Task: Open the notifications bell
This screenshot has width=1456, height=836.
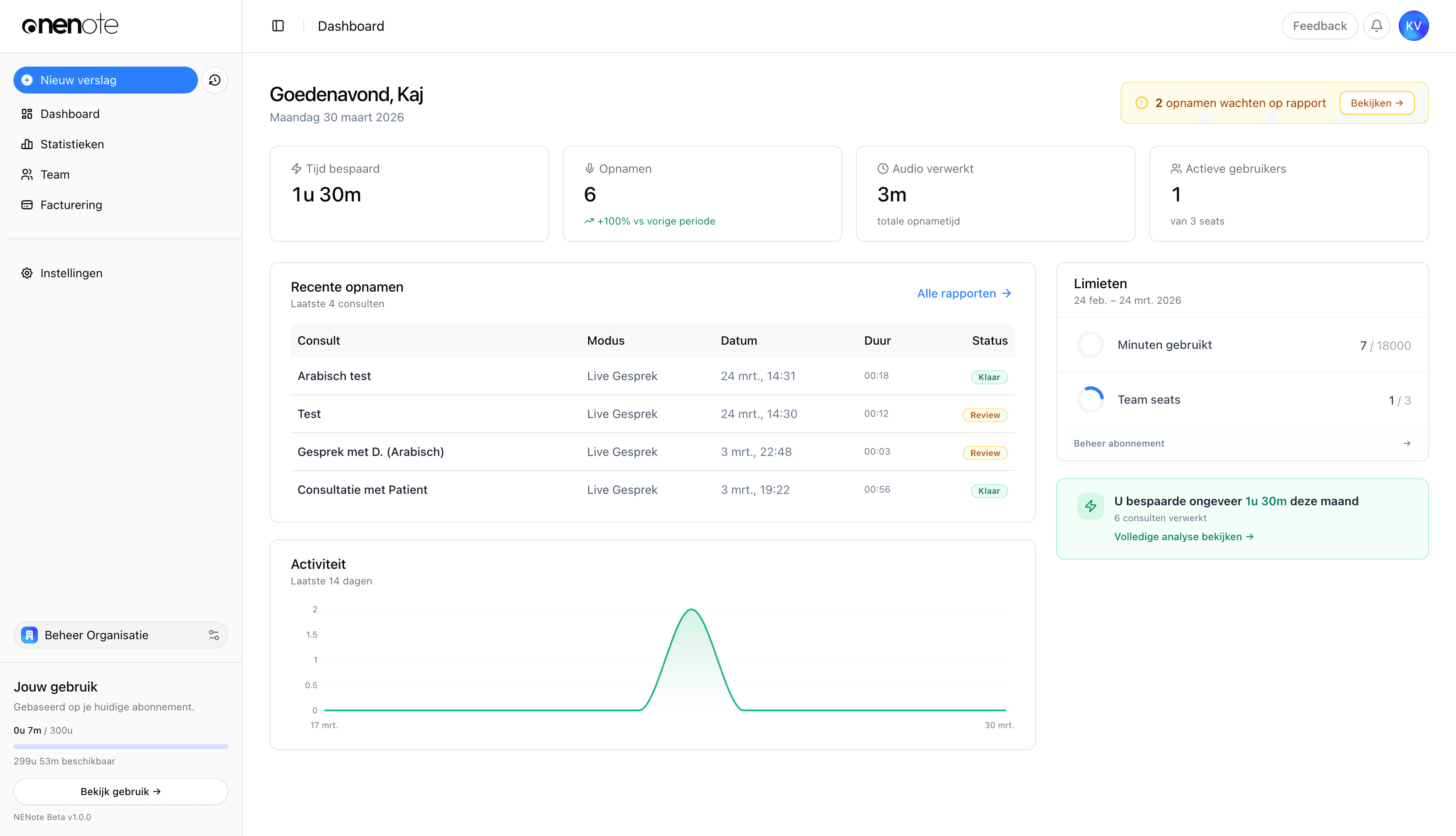Action: 1376,26
